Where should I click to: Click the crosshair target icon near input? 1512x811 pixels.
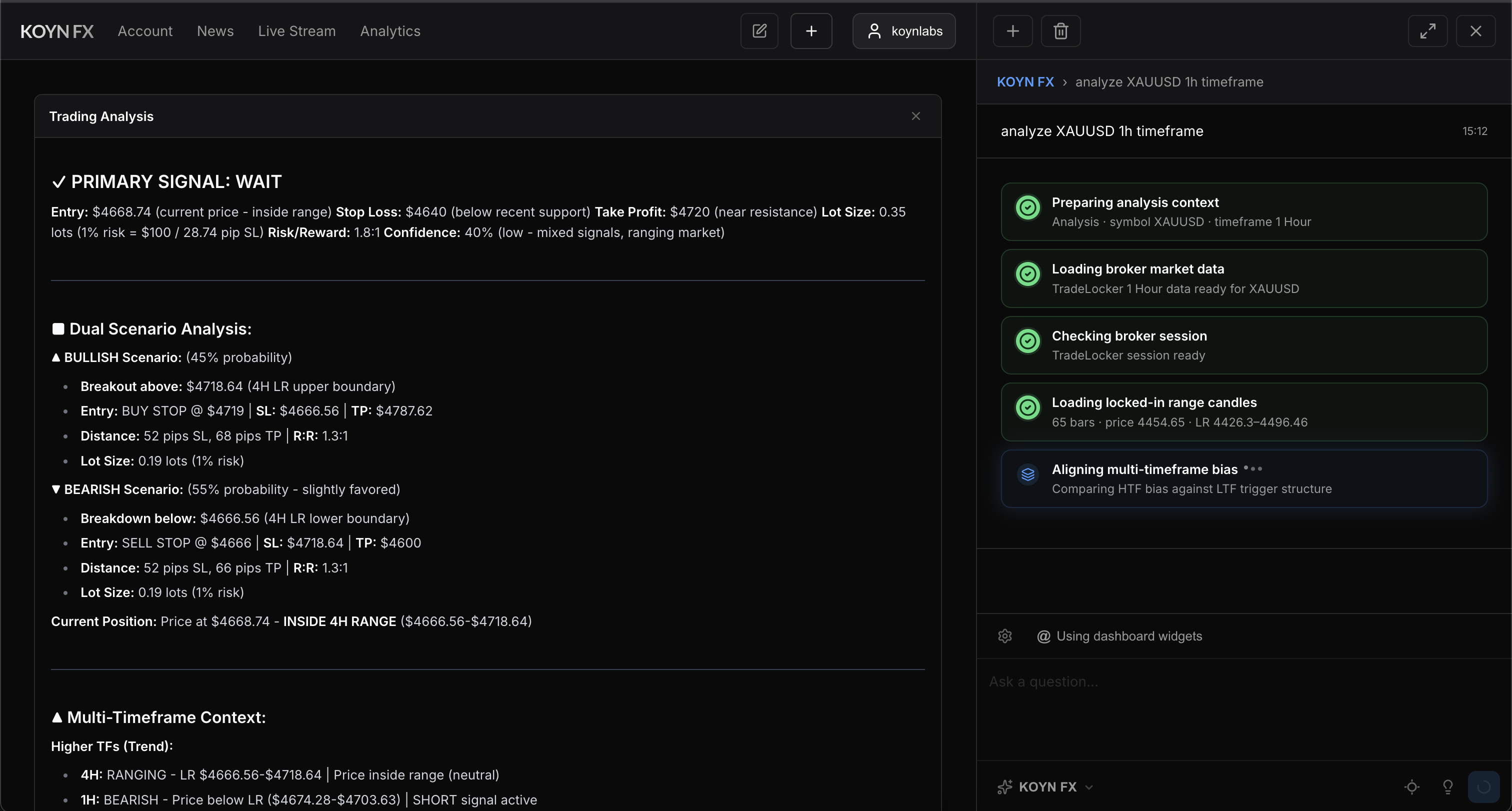pyautogui.click(x=1411, y=787)
